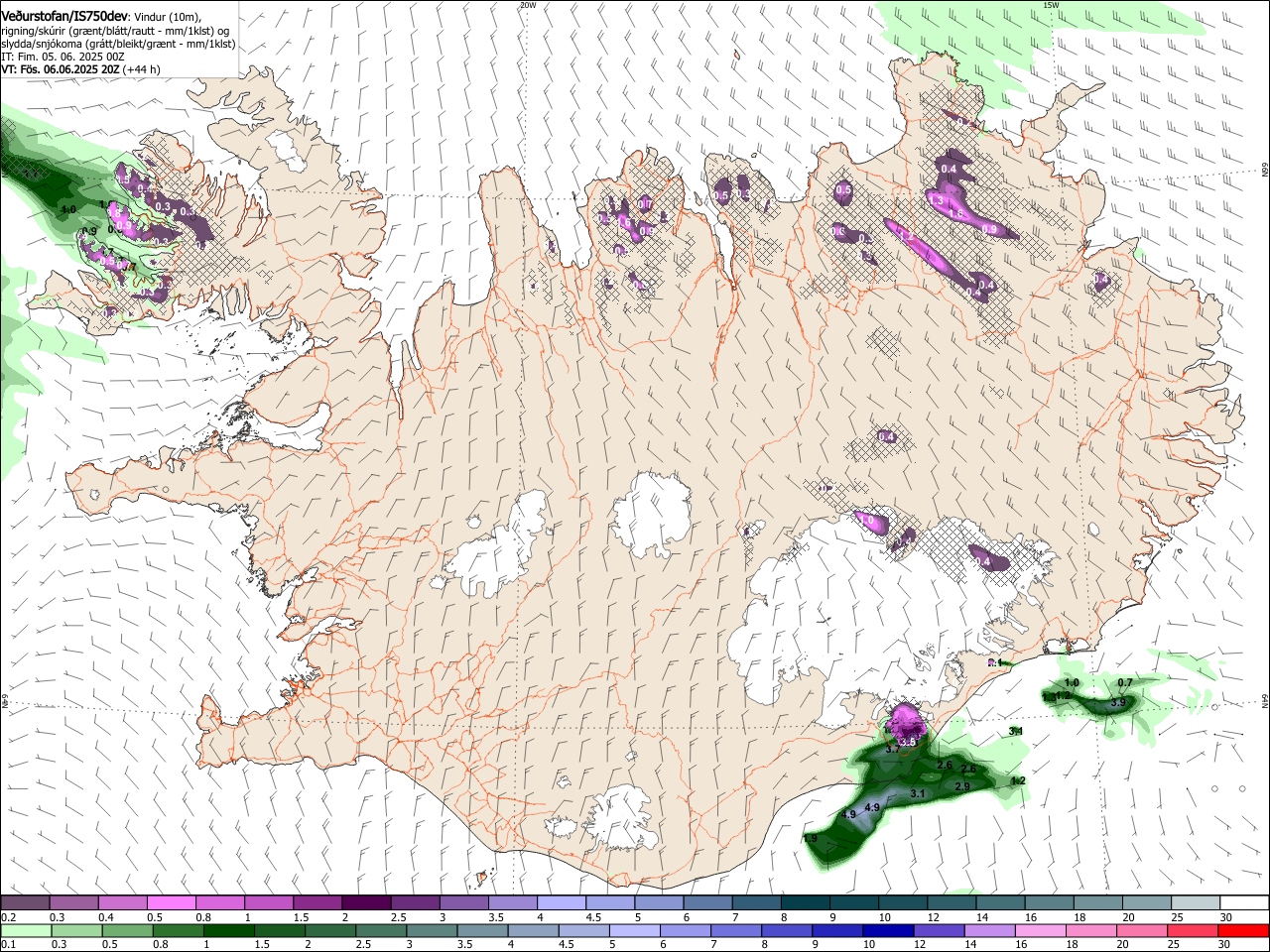Click bottom legend swatch between 14 and 16

tap(990, 930)
